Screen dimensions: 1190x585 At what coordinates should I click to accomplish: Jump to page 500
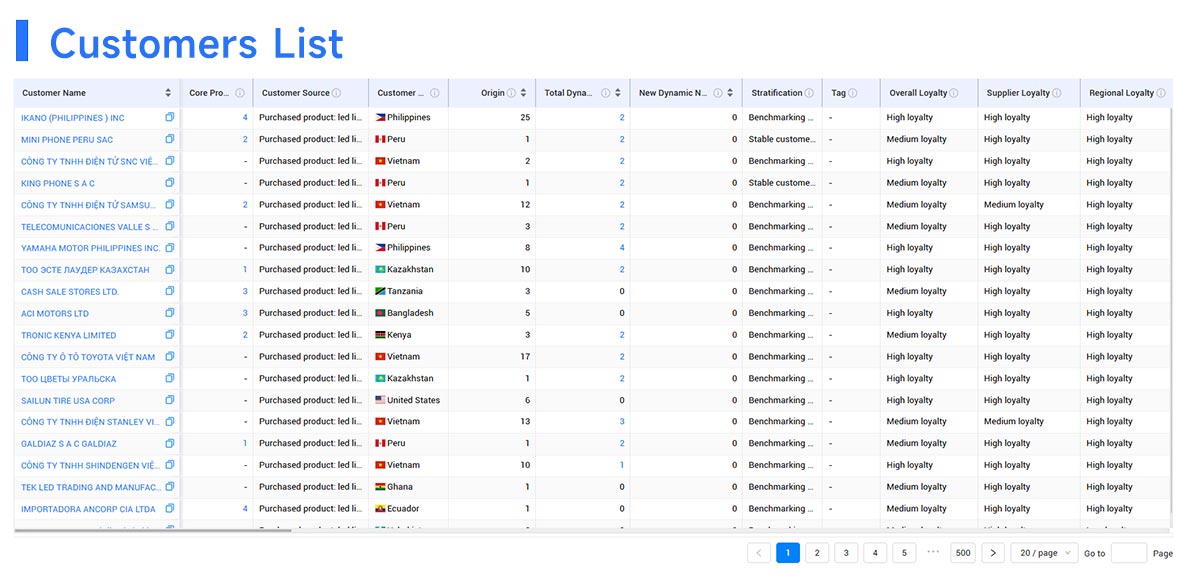962,552
